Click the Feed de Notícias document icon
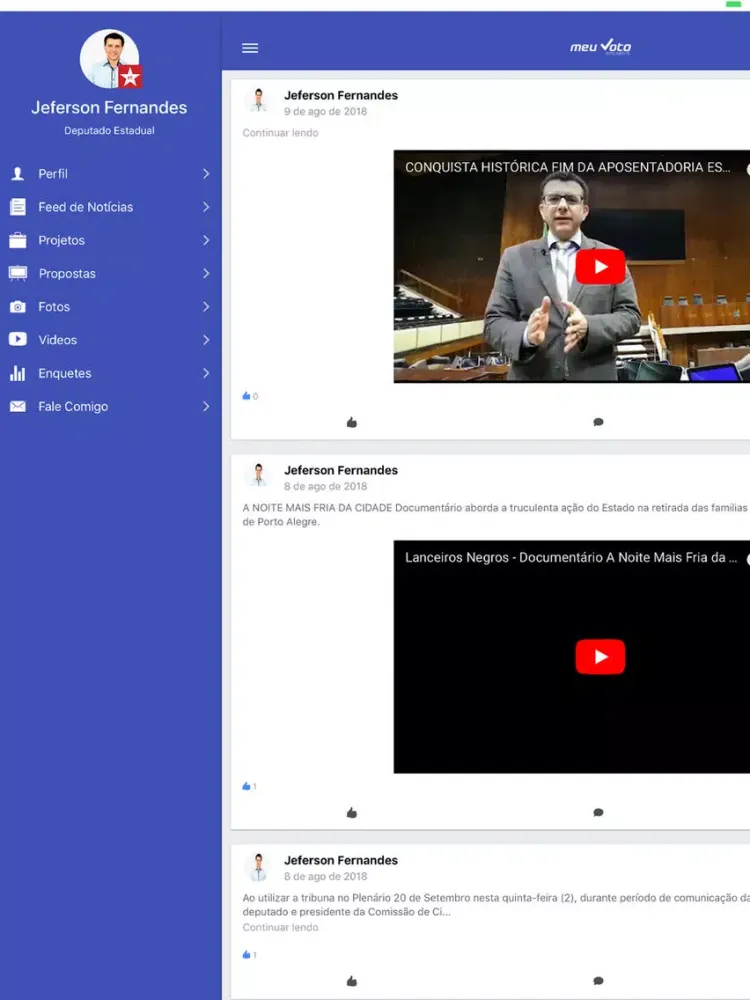Viewport: 750px width, 1000px height. [x=18, y=207]
